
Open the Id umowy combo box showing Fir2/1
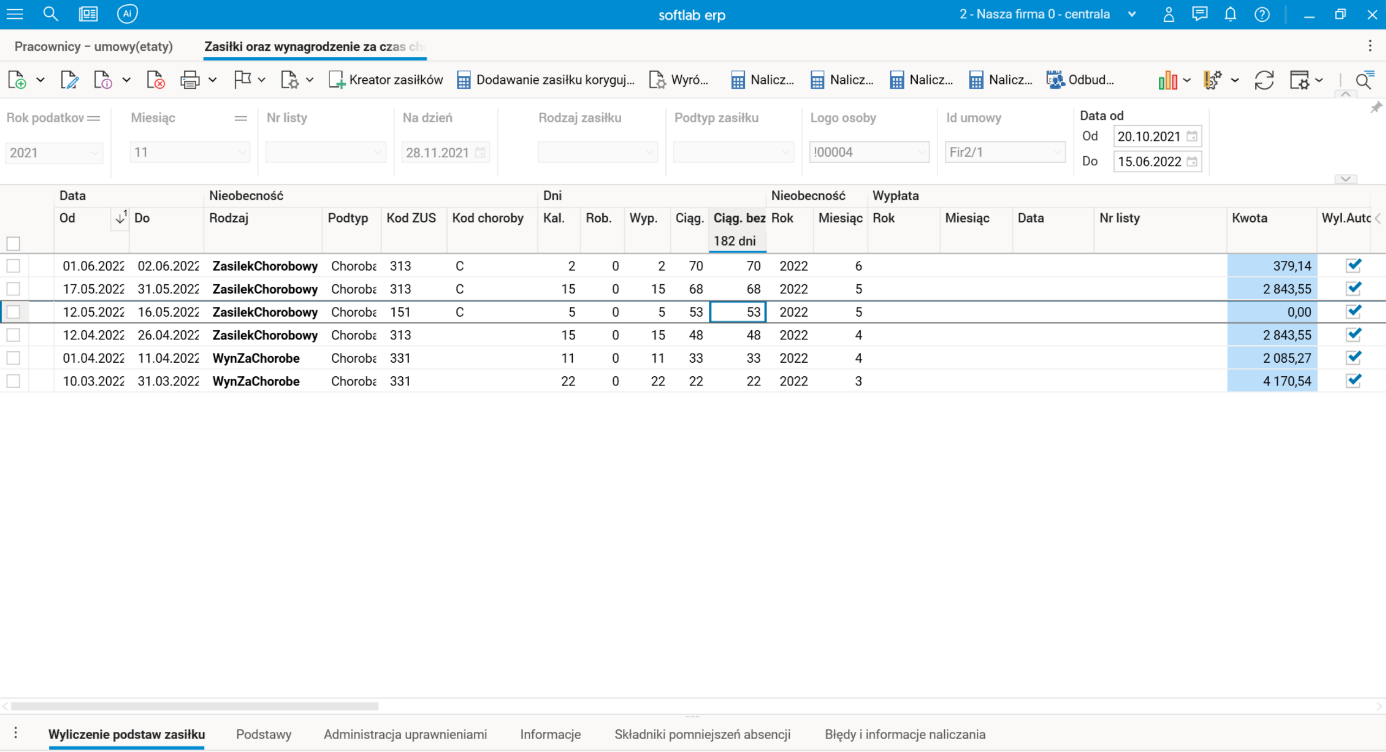[x=1005, y=153]
